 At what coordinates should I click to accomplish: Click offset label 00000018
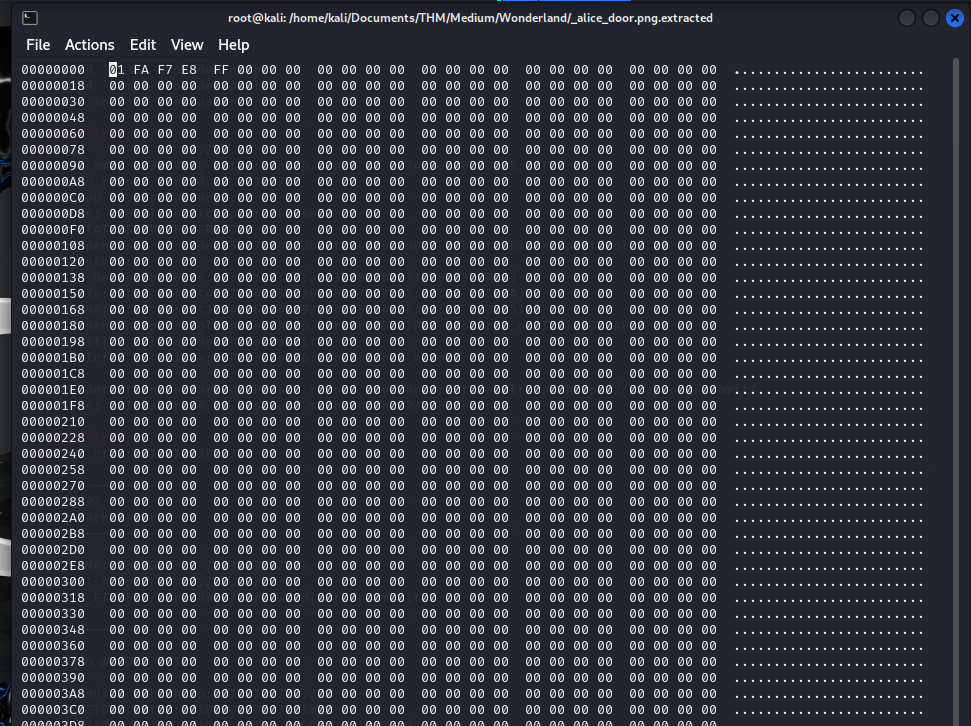pyautogui.click(x=53, y=86)
